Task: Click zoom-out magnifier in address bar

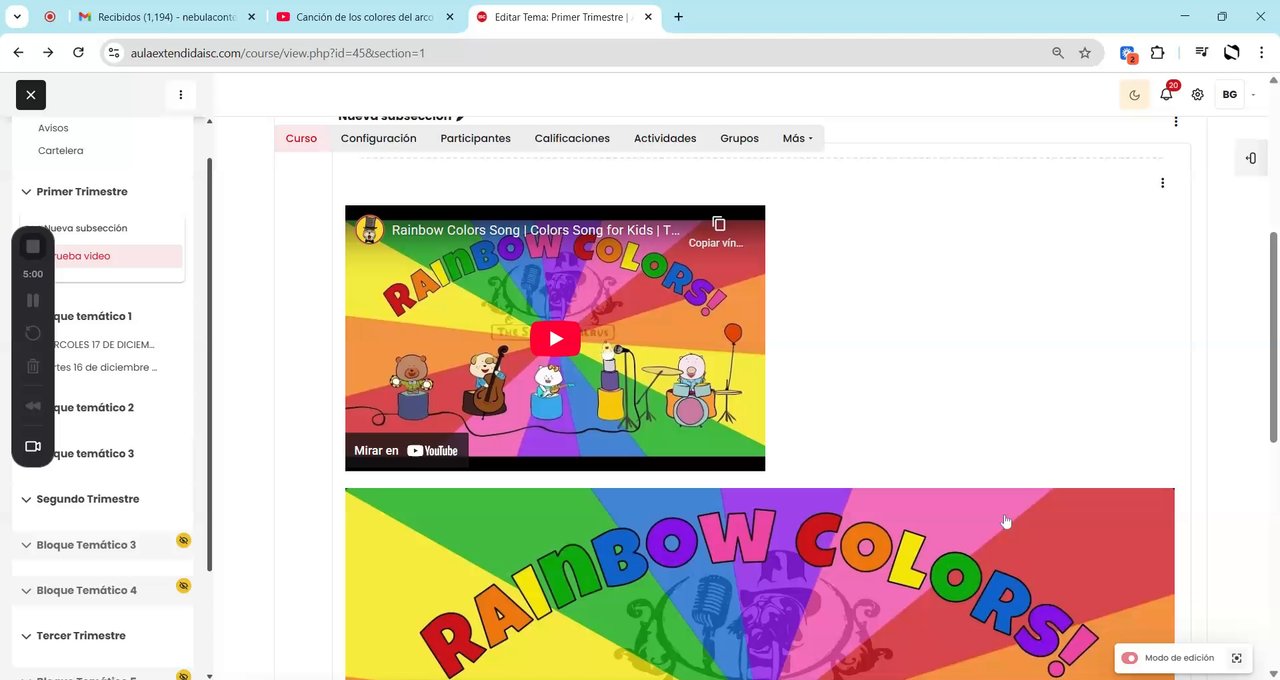Action: (1058, 53)
